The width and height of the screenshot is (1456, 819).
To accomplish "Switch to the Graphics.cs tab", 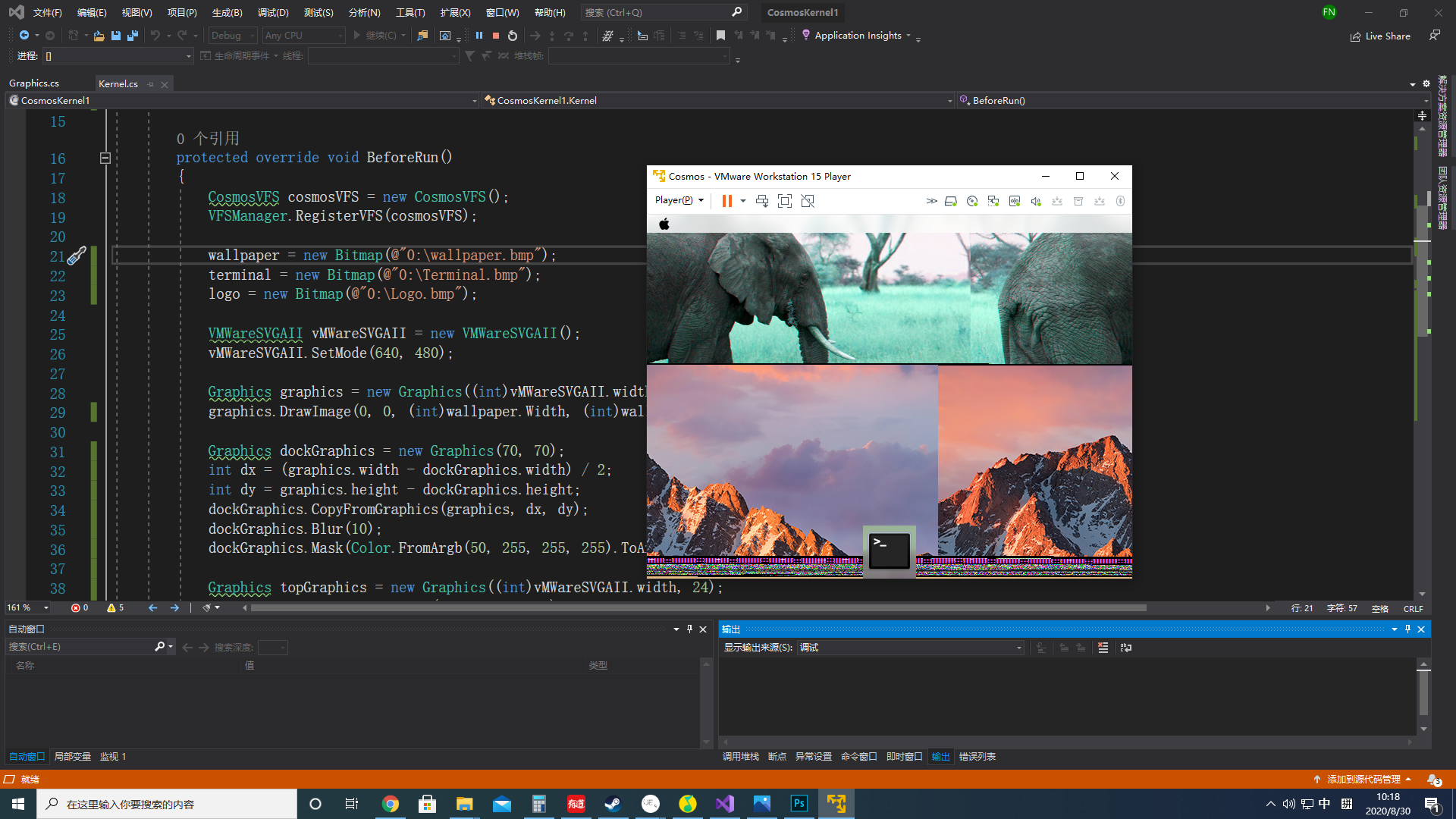I will [x=34, y=83].
